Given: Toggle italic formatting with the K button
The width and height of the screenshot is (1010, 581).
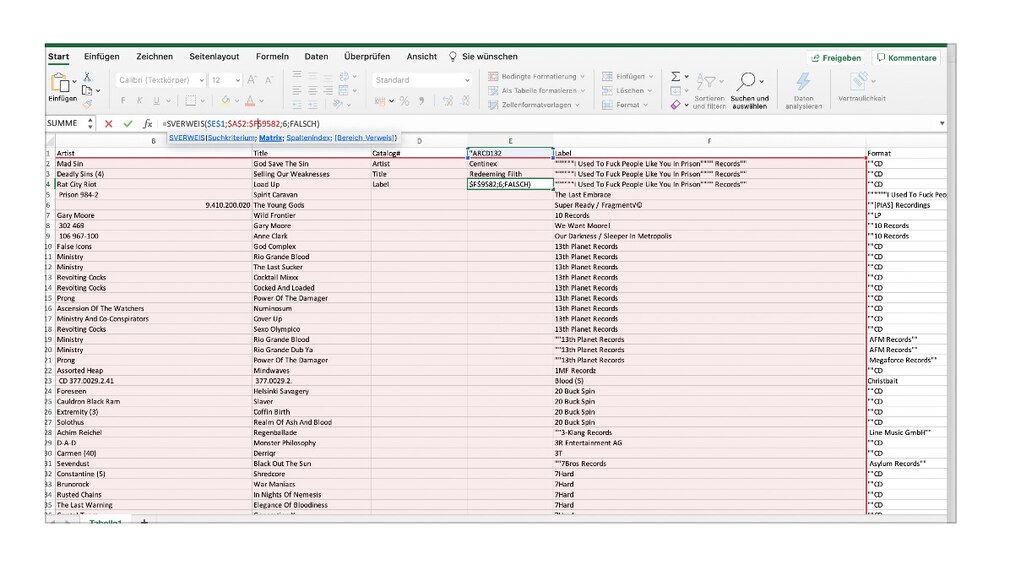Looking at the screenshot, I should tap(140, 99).
